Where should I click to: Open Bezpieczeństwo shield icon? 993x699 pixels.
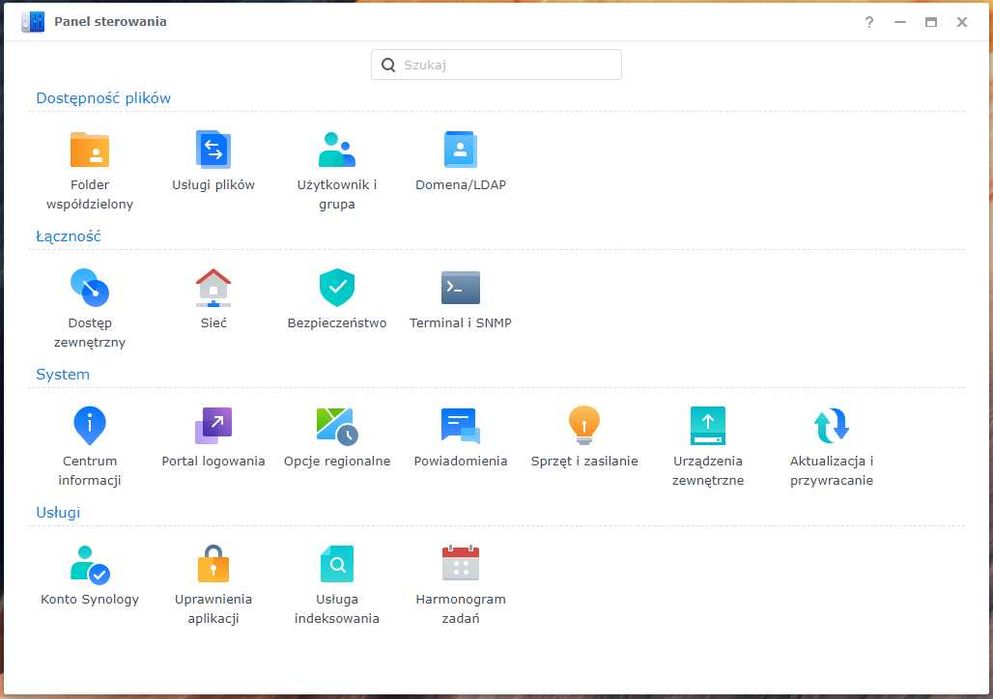pyautogui.click(x=337, y=288)
